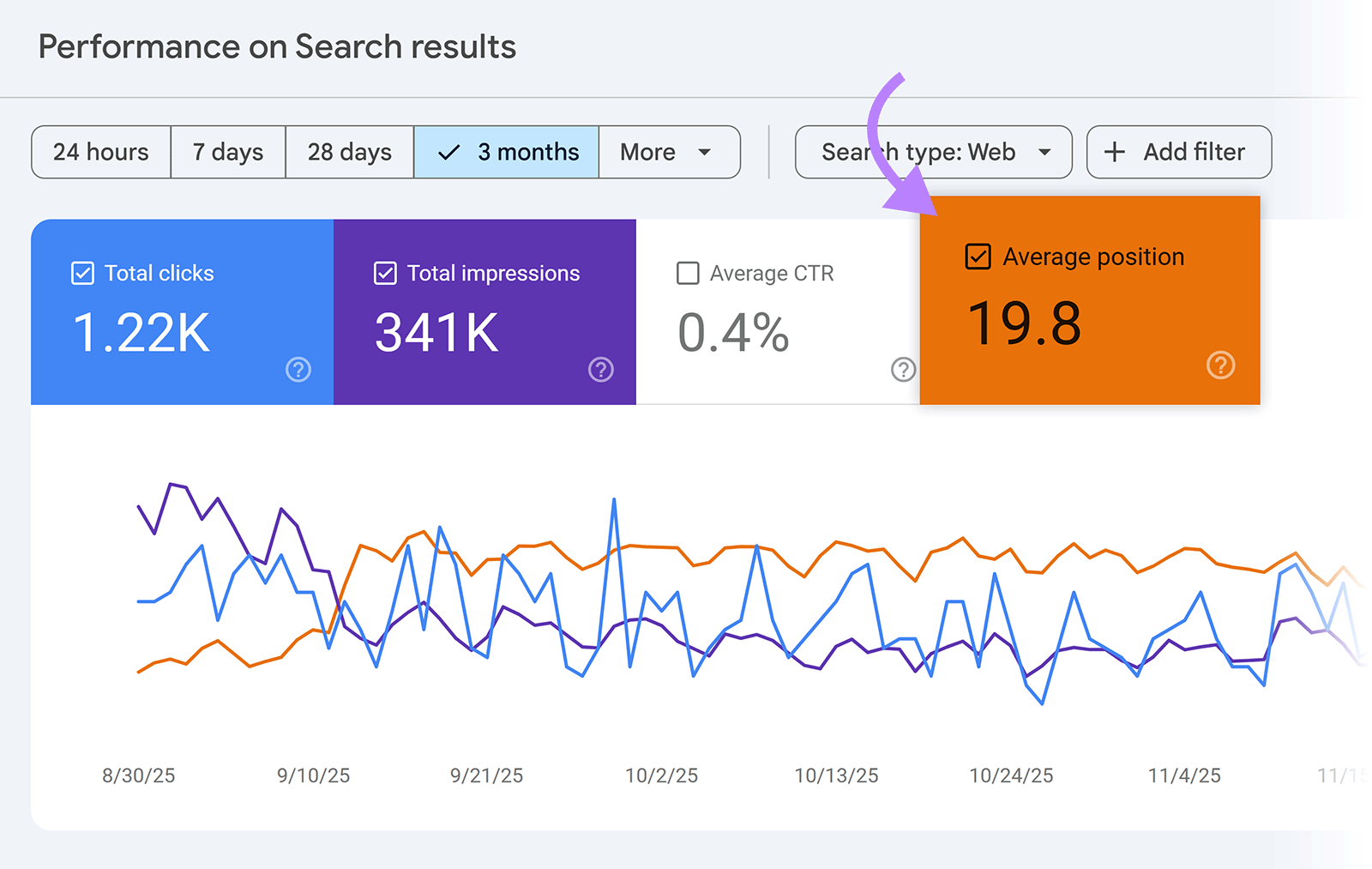Click the help icon on Total clicks card
This screenshot has width=1372, height=869.
(298, 370)
